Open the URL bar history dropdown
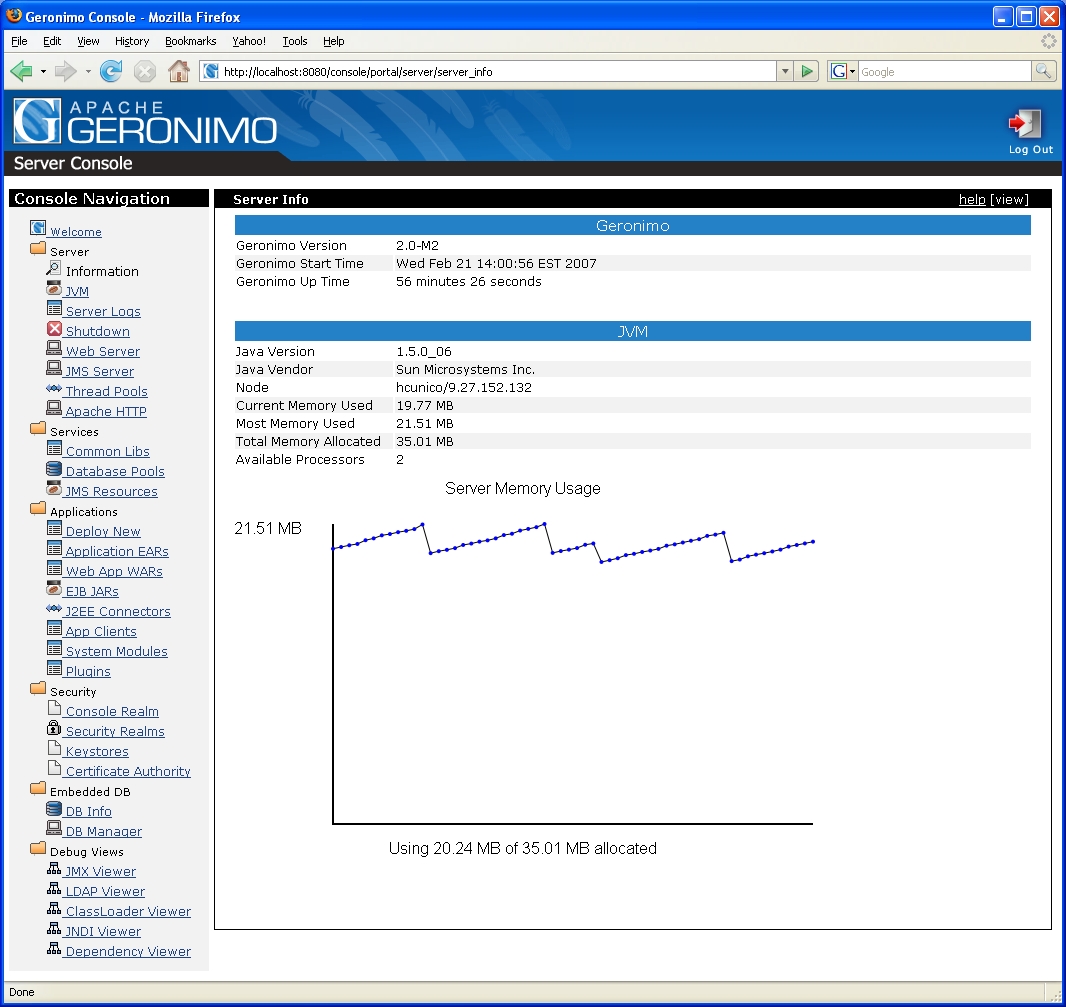 (x=785, y=71)
